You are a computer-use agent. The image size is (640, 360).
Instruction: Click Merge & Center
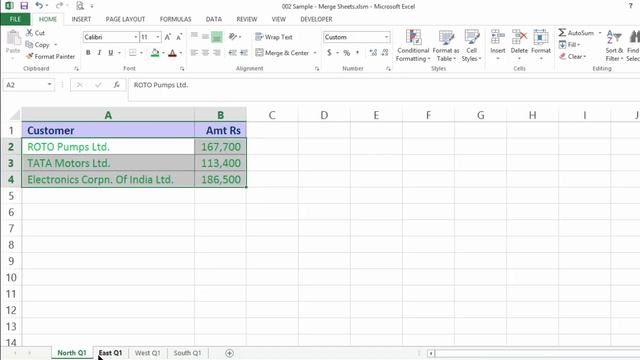[282, 53]
